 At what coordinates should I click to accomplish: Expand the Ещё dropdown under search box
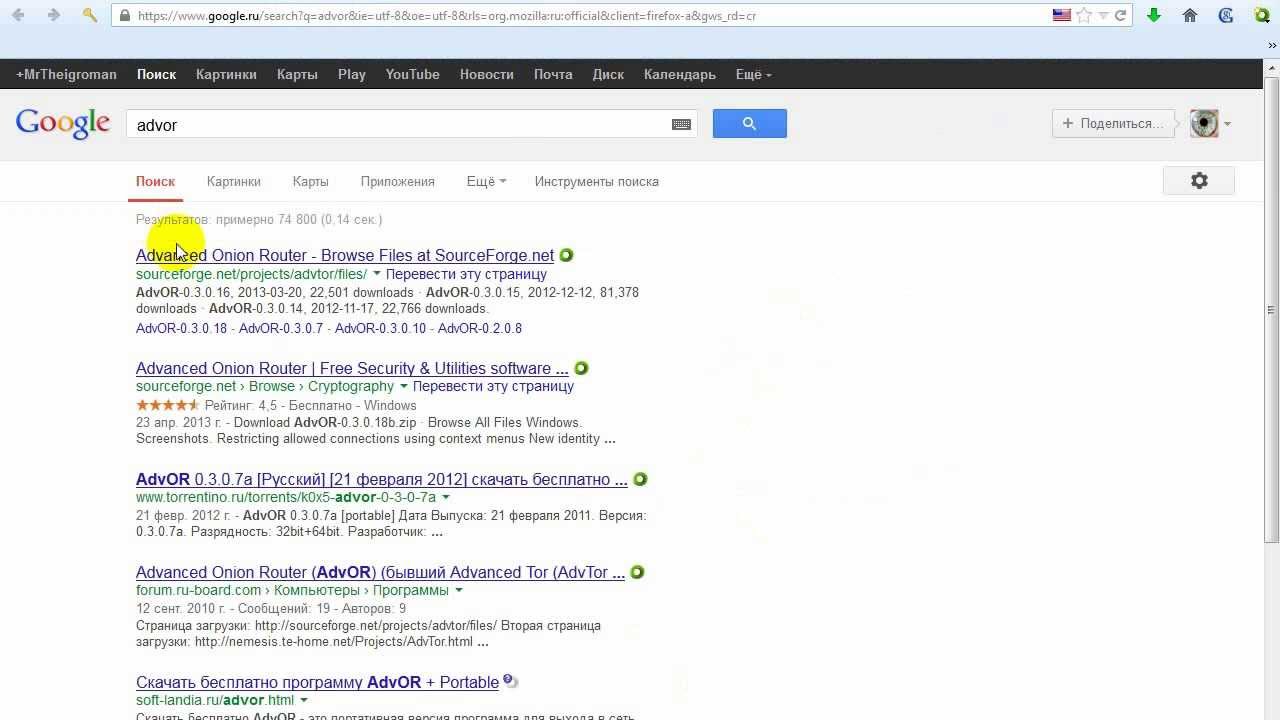[x=486, y=181]
